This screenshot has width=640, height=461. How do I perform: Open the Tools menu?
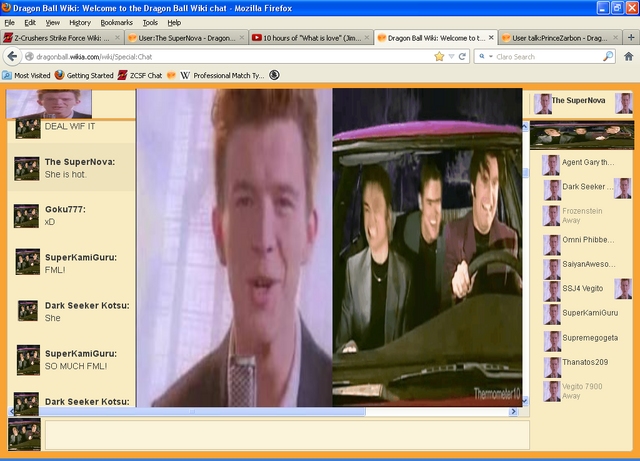click(x=150, y=22)
